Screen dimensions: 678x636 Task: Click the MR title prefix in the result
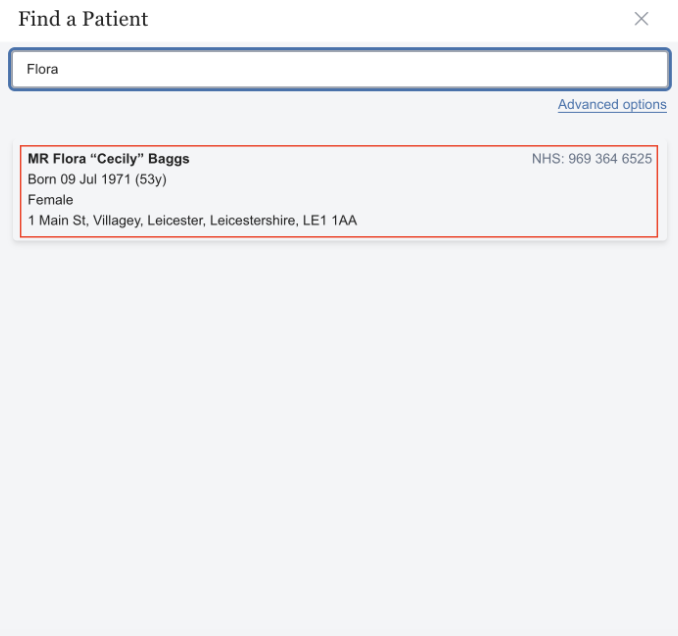[38, 159]
